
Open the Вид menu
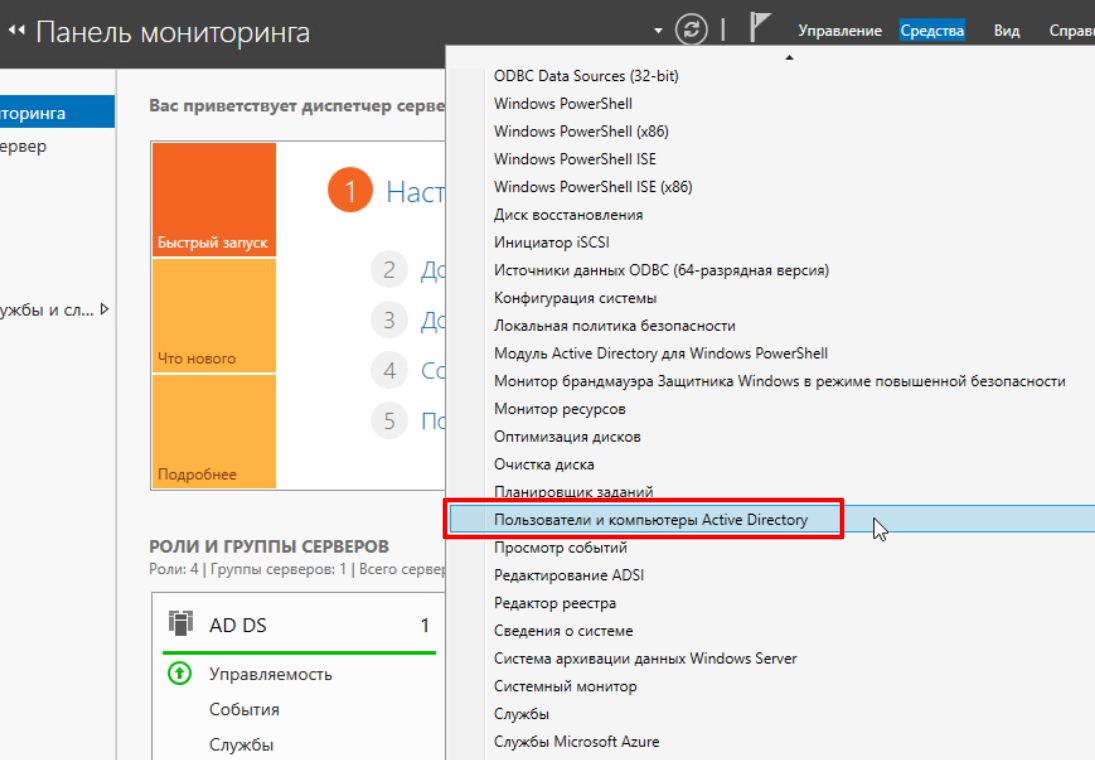pyautogui.click(x=1006, y=31)
